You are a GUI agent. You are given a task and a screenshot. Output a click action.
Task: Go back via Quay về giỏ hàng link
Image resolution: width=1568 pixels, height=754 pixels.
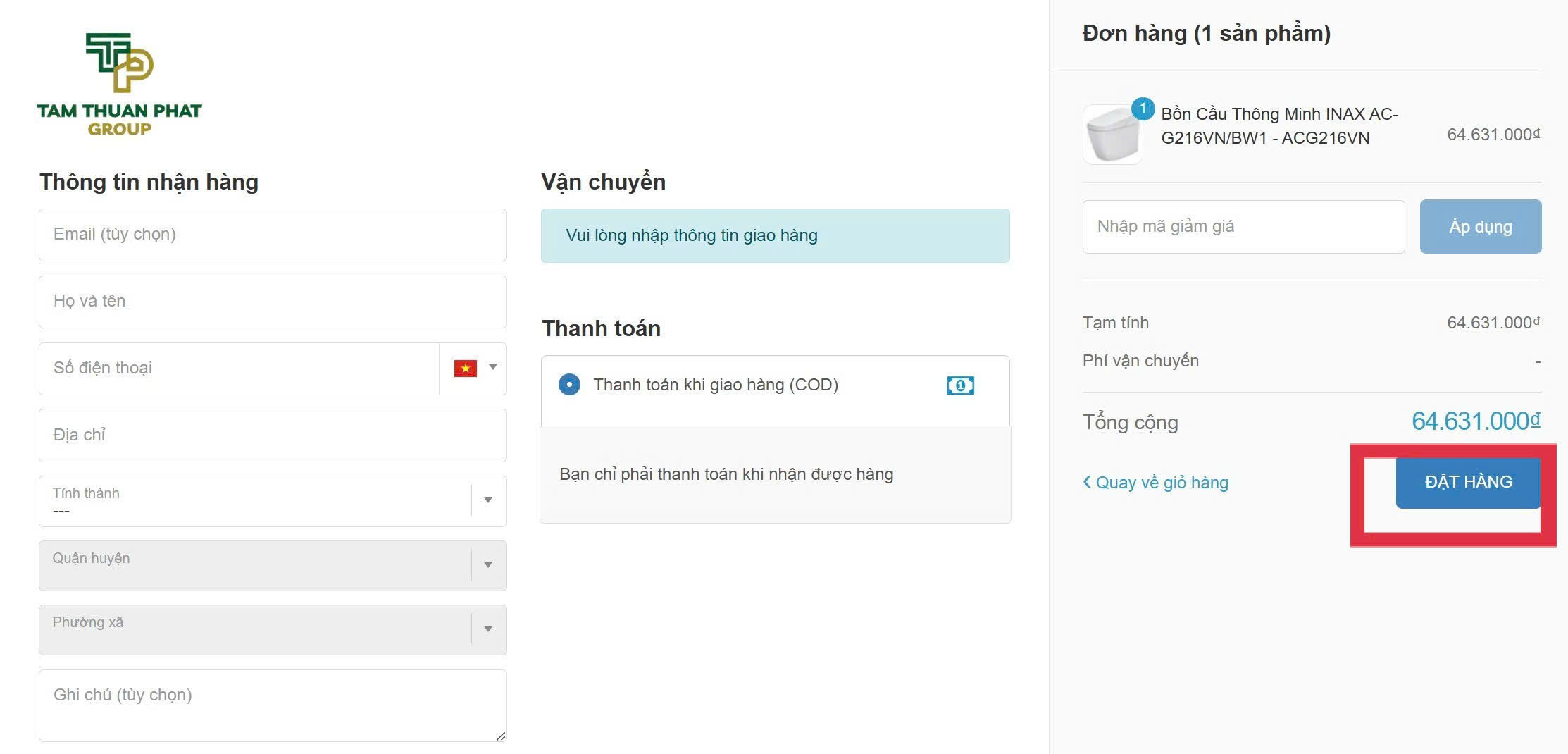[x=1155, y=483]
